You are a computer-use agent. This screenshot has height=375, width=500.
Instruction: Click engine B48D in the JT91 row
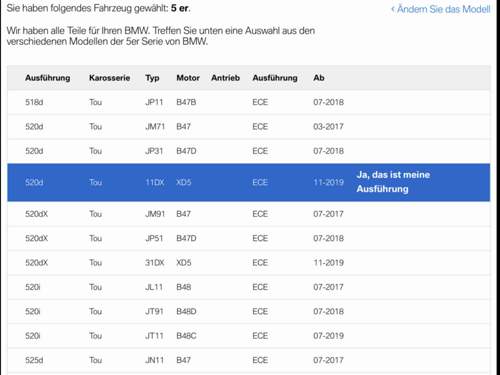click(x=186, y=311)
